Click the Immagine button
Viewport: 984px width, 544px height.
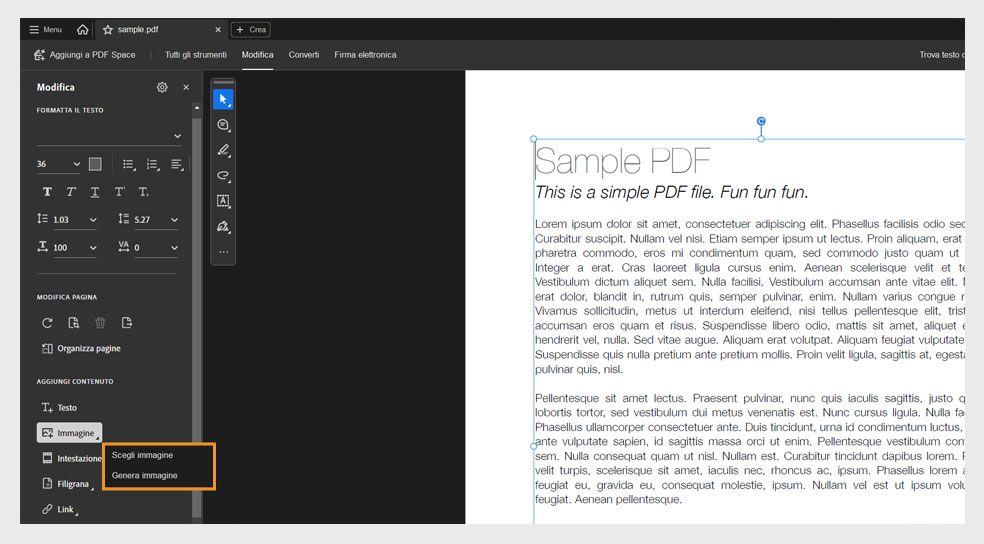tap(70, 432)
